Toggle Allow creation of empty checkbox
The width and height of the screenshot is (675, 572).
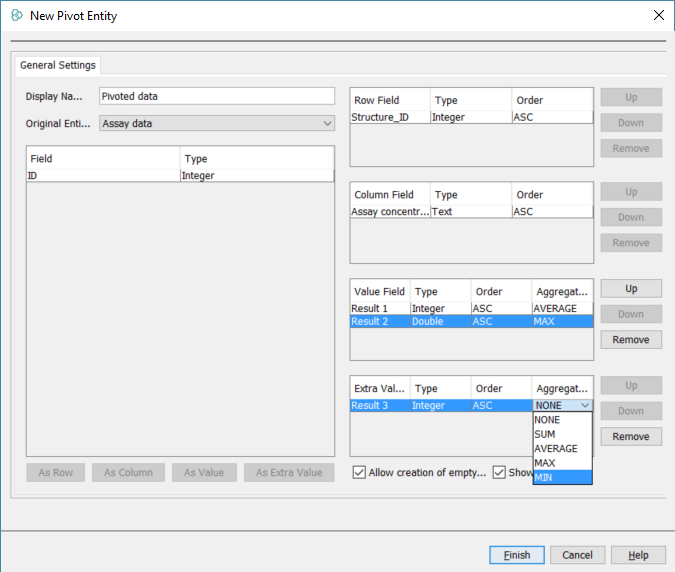[360, 473]
